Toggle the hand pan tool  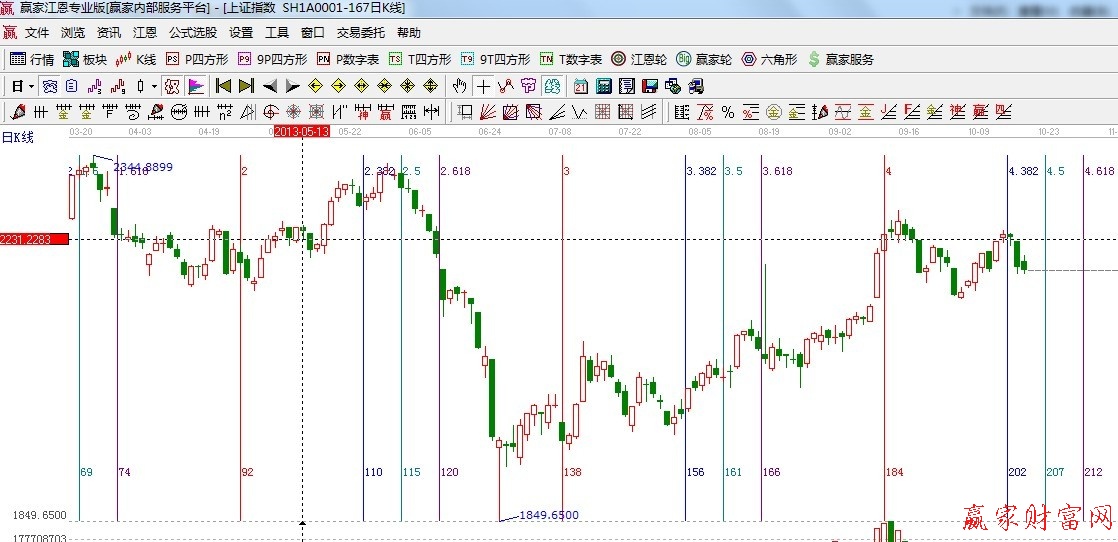pyautogui.click(x=460, y=86)
